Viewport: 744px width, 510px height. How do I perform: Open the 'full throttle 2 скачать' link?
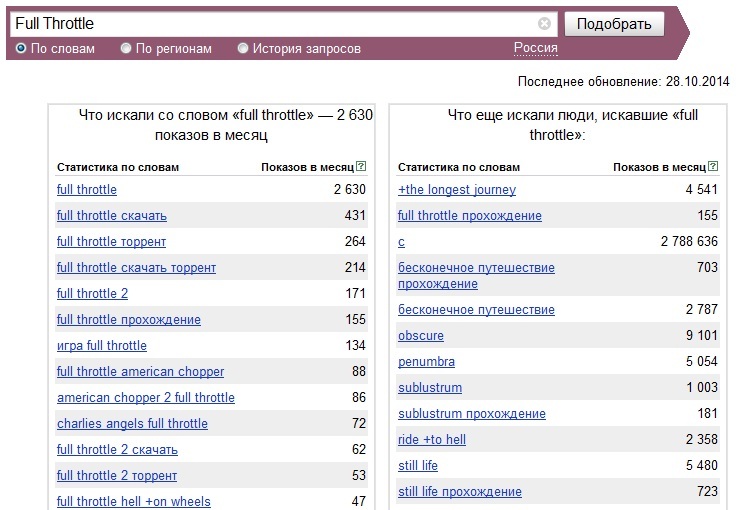[x=117, y=450]
